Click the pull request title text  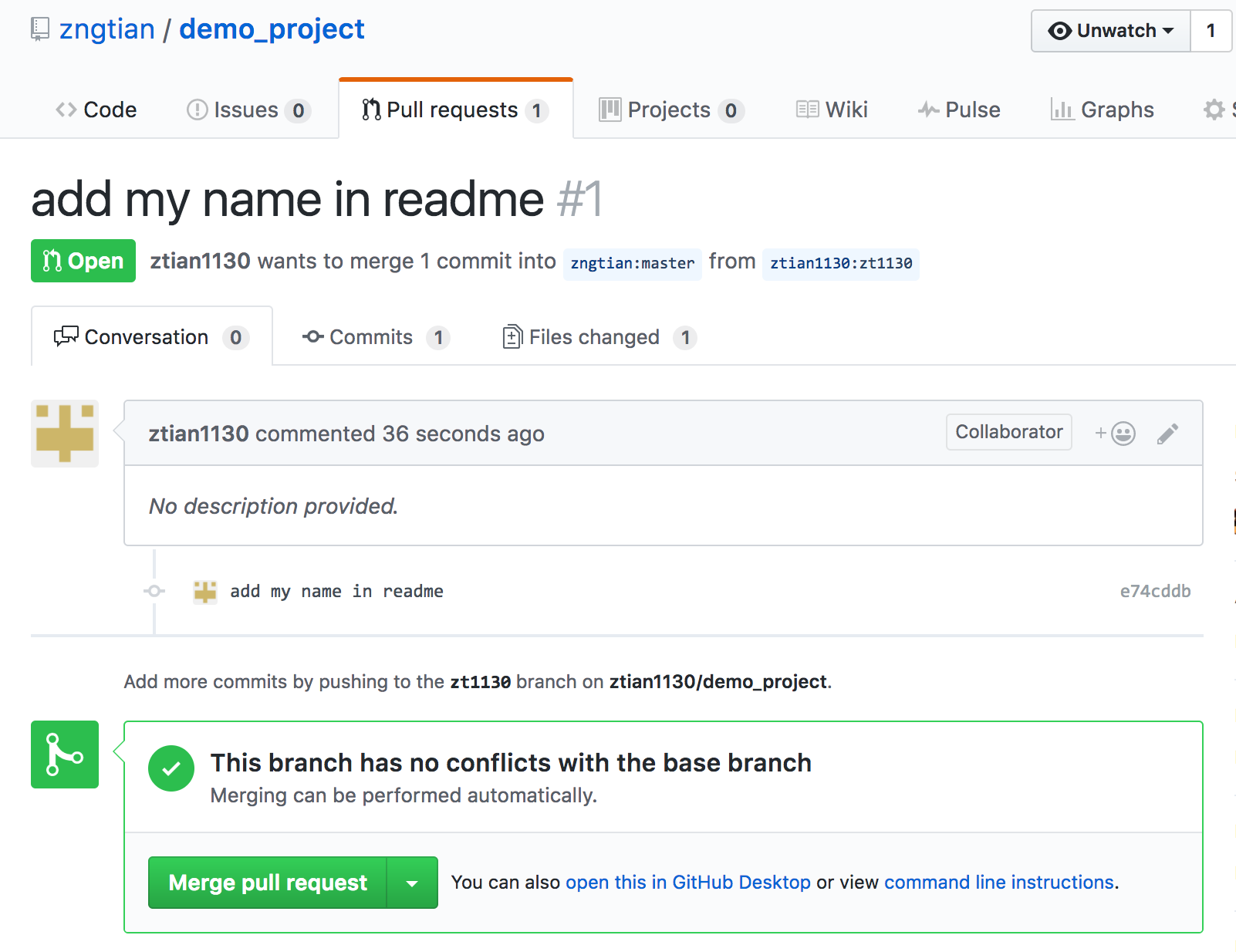(287, 199)
